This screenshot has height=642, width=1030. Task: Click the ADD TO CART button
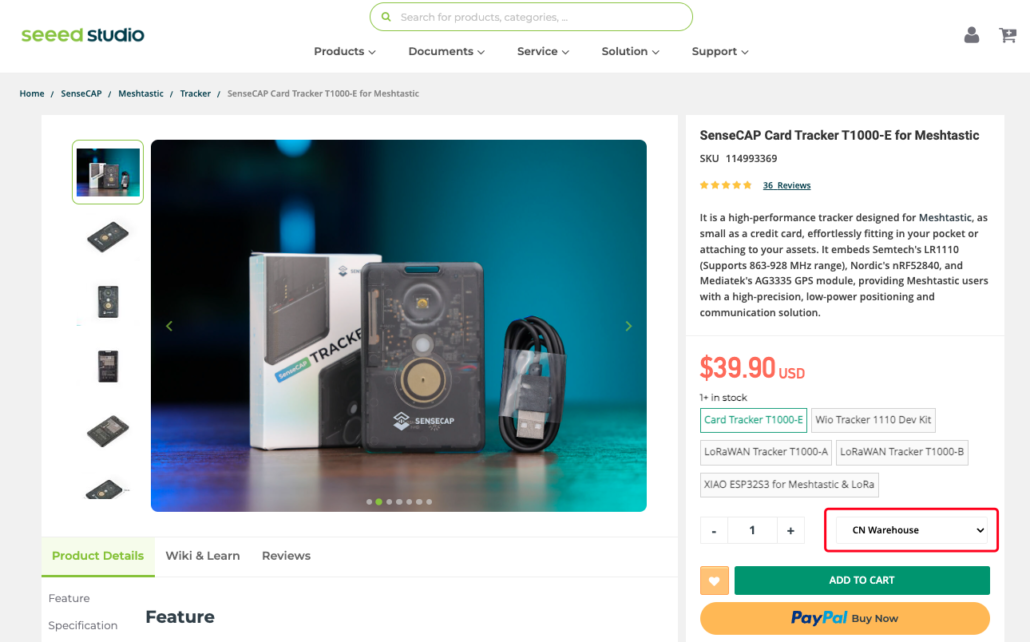[x=861, y=581]
